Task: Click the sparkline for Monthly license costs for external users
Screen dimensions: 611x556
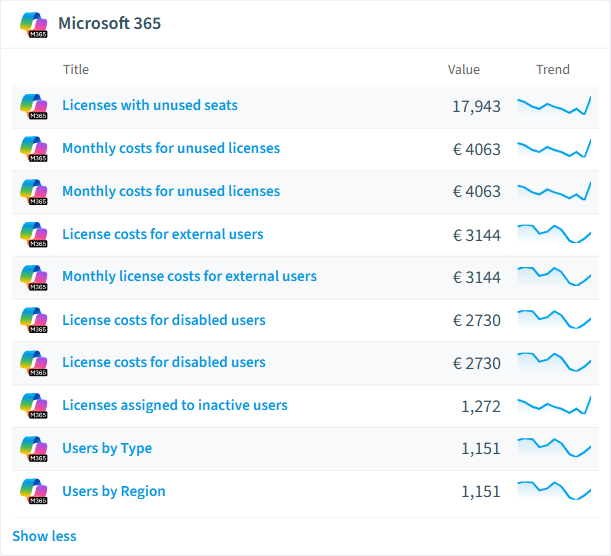Action: 554,276
